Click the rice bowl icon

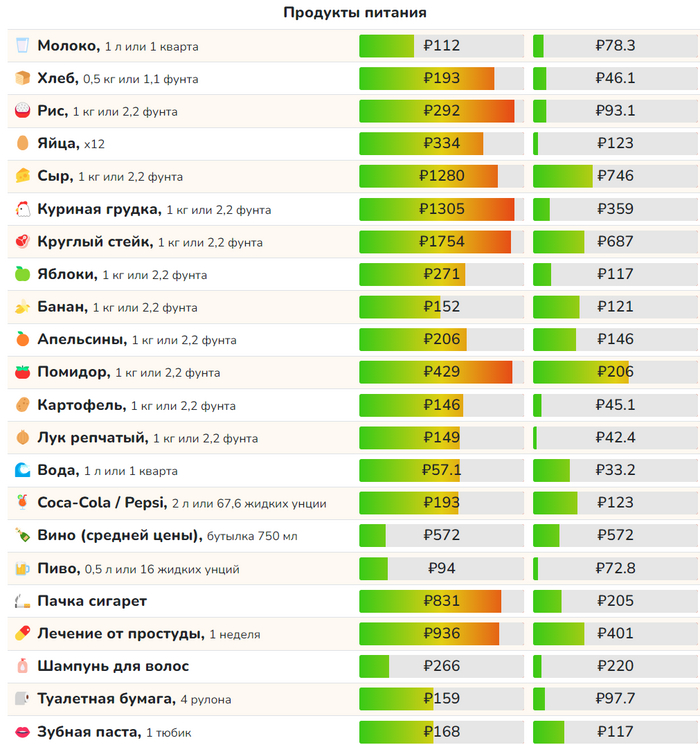point(22,111)
